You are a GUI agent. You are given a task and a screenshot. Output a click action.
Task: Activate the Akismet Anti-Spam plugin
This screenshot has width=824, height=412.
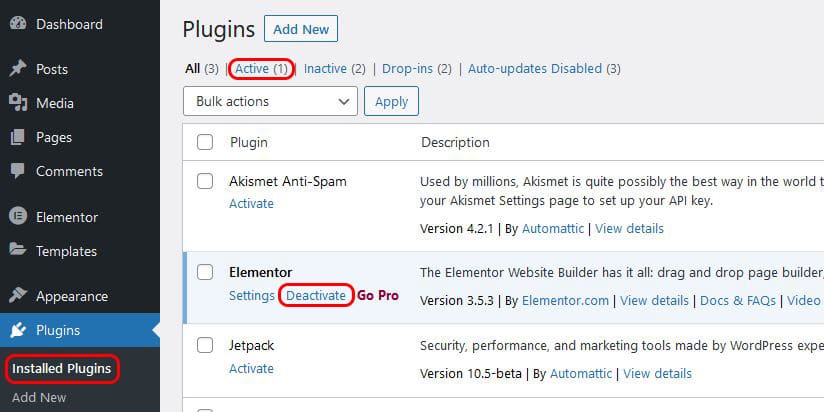point(251,203)
